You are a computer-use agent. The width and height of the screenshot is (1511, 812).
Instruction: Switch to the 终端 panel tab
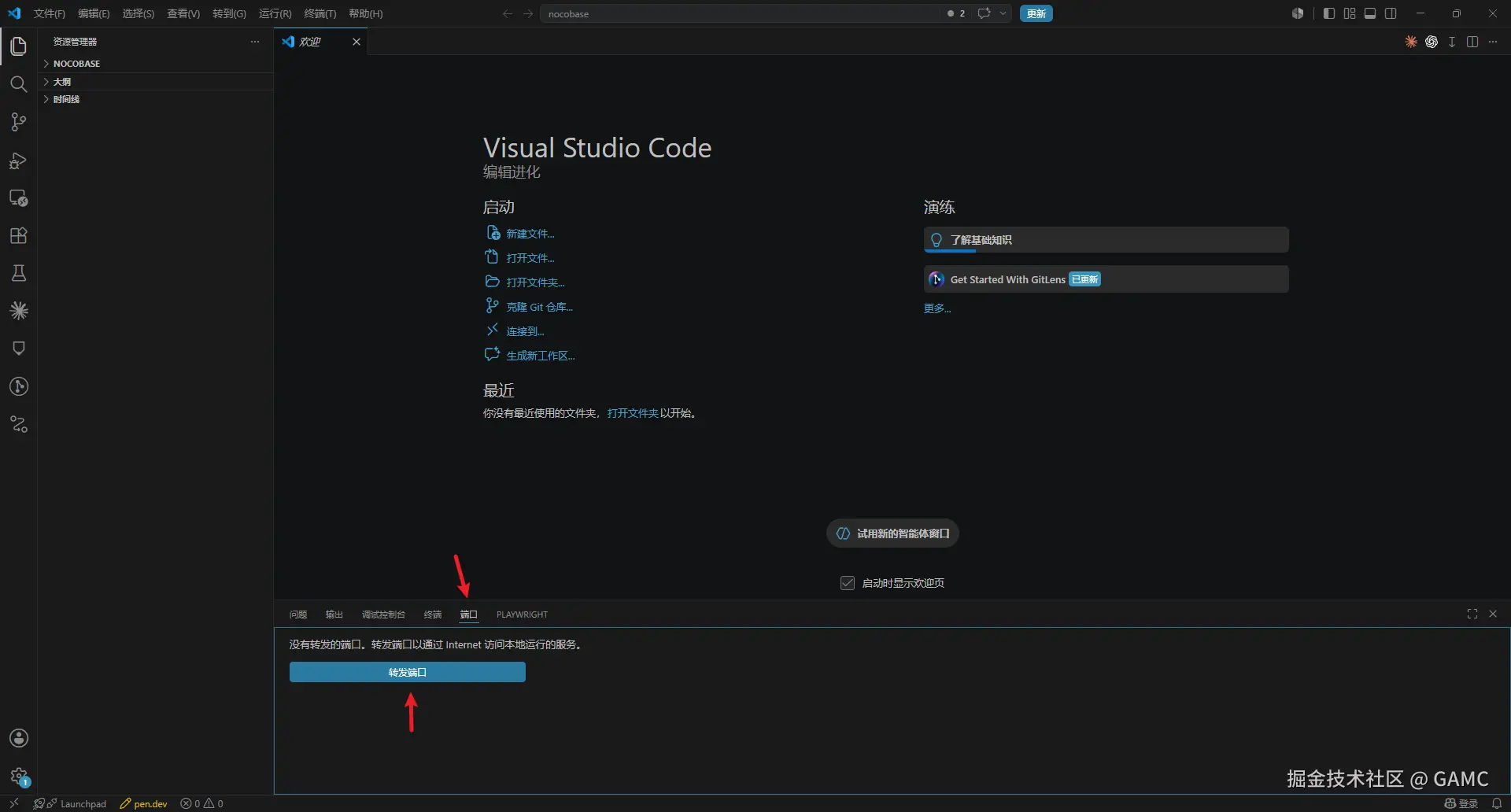click(x=433, y=615)
